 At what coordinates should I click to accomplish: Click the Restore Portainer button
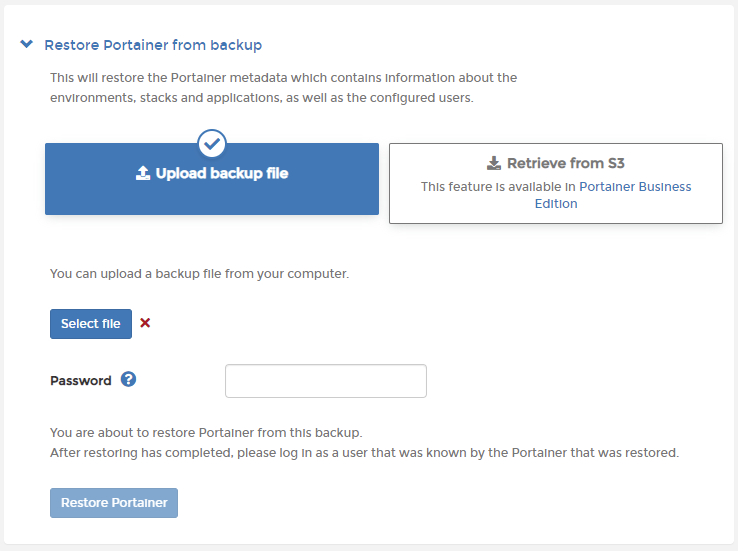point(114,502)
